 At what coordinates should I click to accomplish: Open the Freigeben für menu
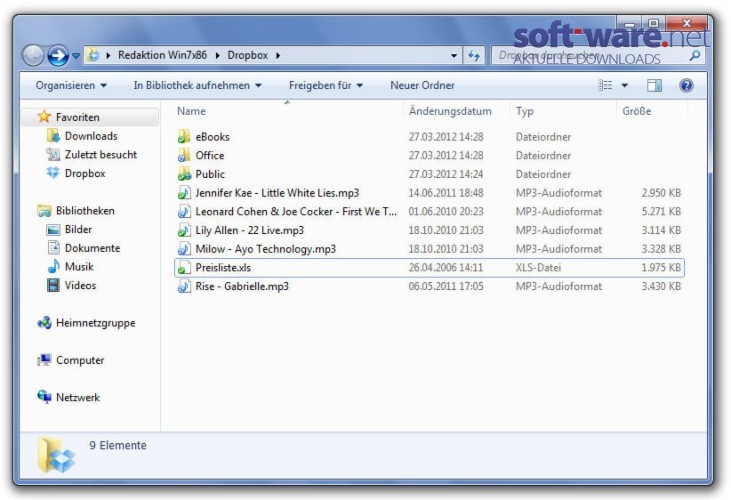click(325, 85)
